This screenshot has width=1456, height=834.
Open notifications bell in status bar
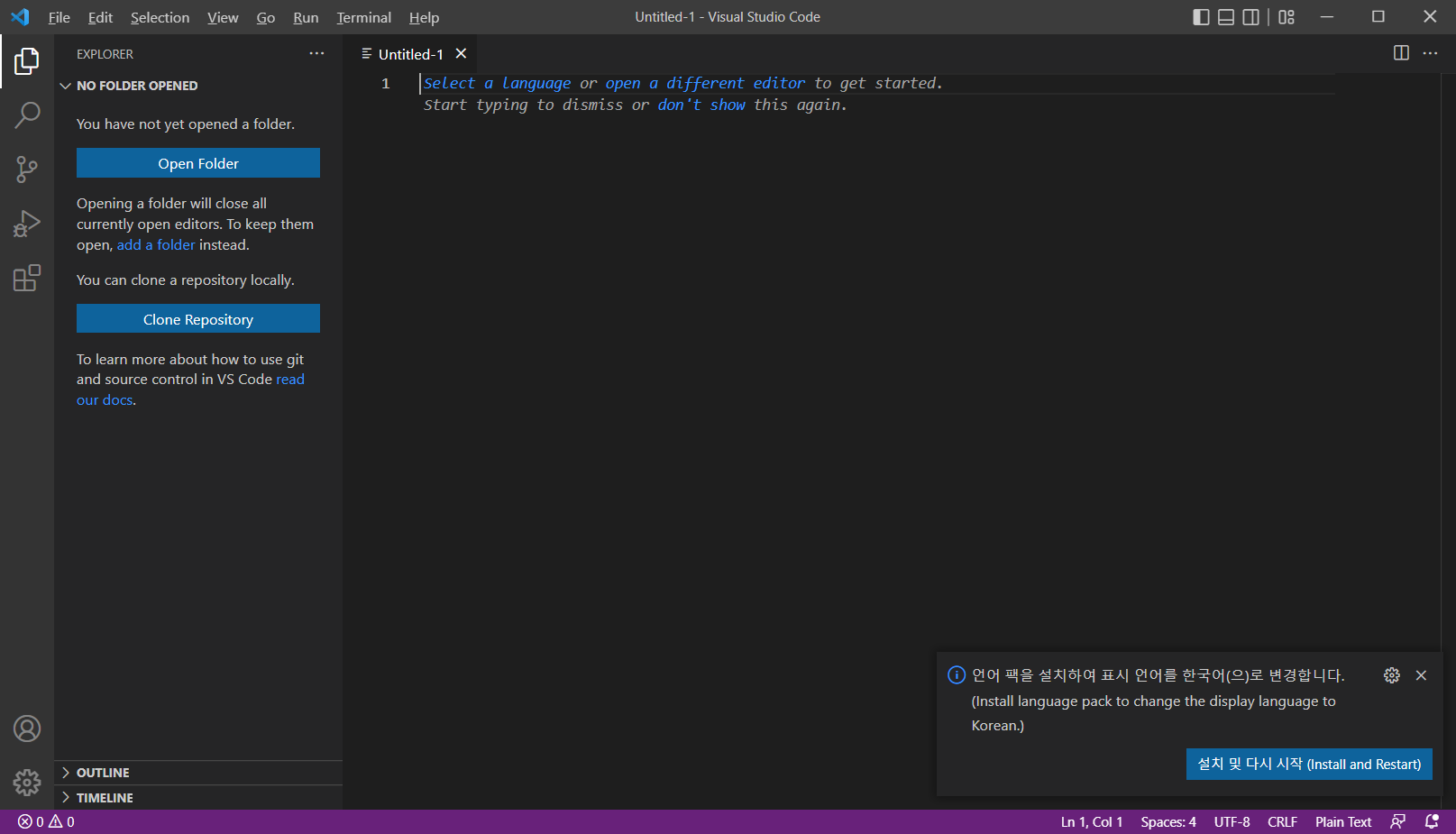1432,822
